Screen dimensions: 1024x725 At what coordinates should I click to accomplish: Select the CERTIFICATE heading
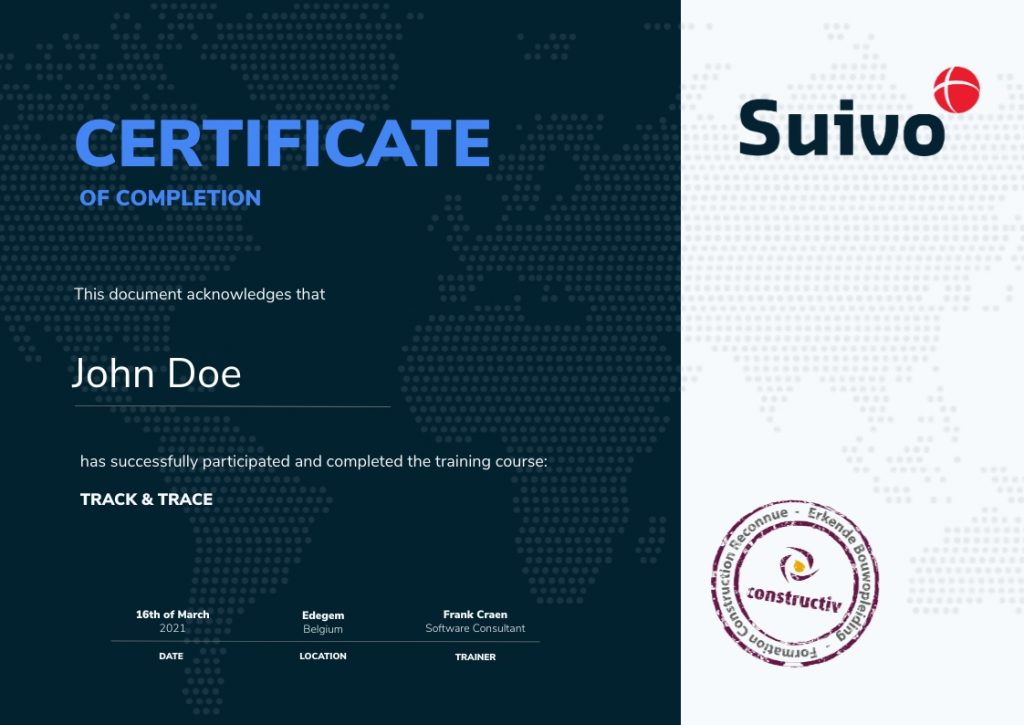point(283,143)
